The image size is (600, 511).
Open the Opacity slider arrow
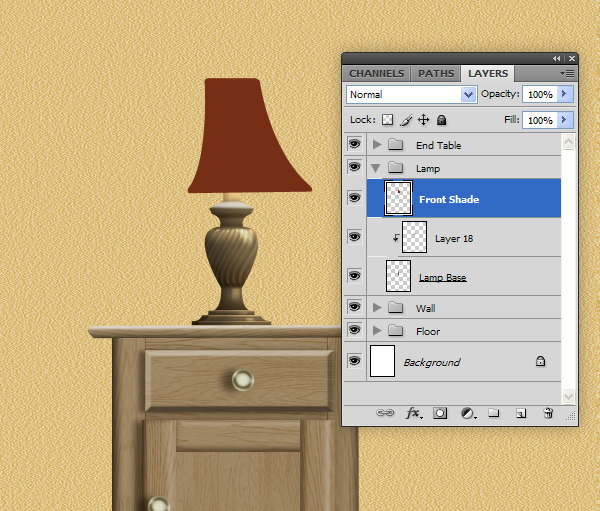[564, 94]
